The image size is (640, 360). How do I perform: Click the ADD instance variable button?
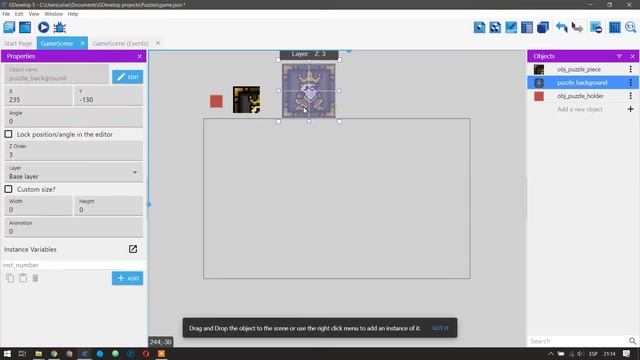tap(128, 278)
